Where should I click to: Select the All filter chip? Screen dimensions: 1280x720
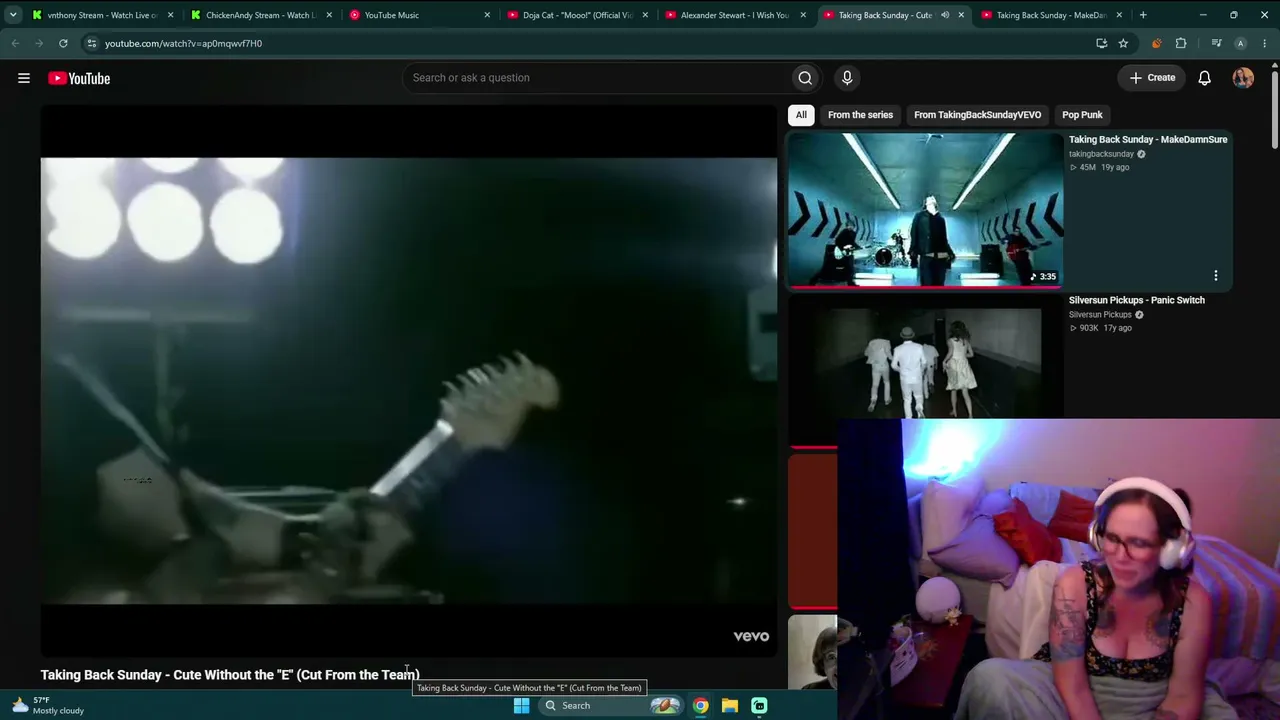(x=801, y=115)
